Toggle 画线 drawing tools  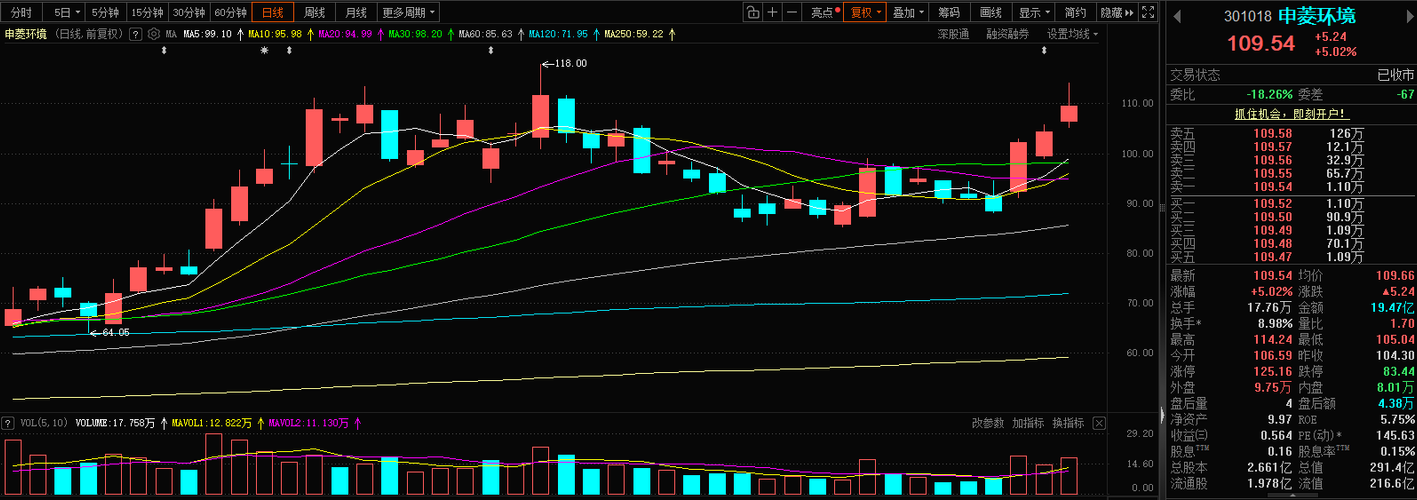(x=991, y=13)
